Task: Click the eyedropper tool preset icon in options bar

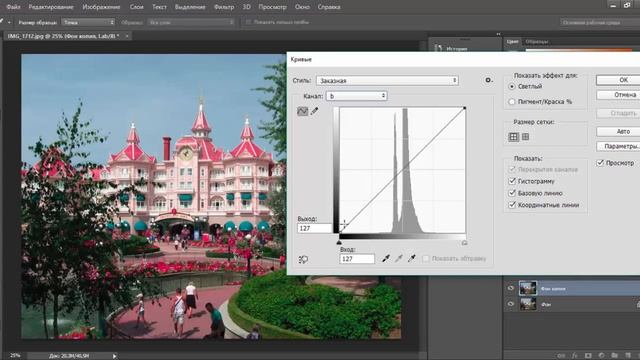Action: 2,22
